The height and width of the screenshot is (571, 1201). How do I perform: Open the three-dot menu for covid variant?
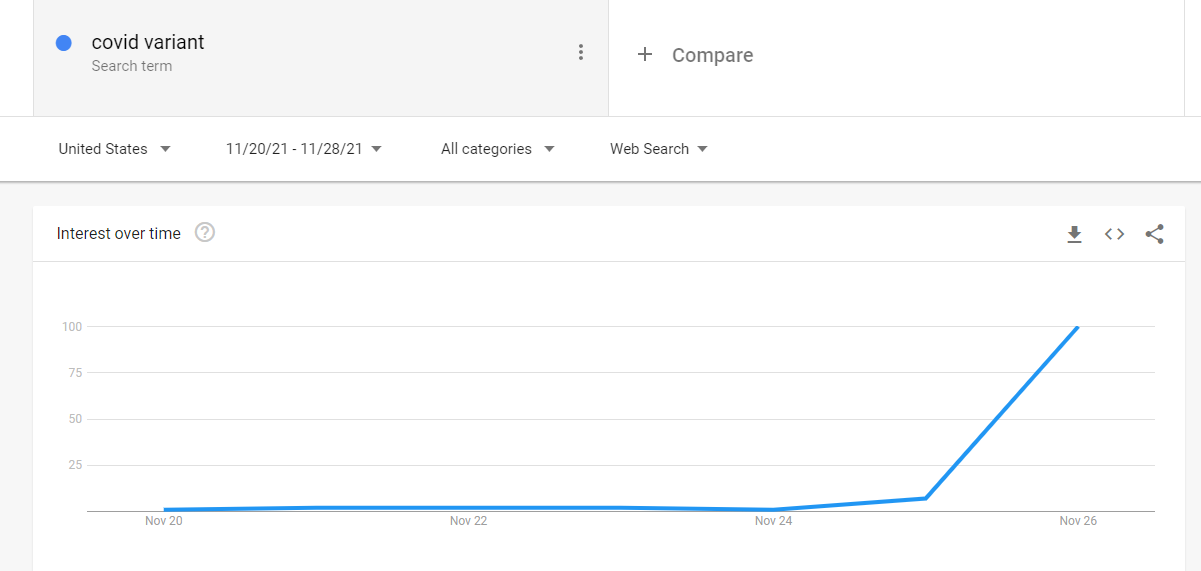581,53
